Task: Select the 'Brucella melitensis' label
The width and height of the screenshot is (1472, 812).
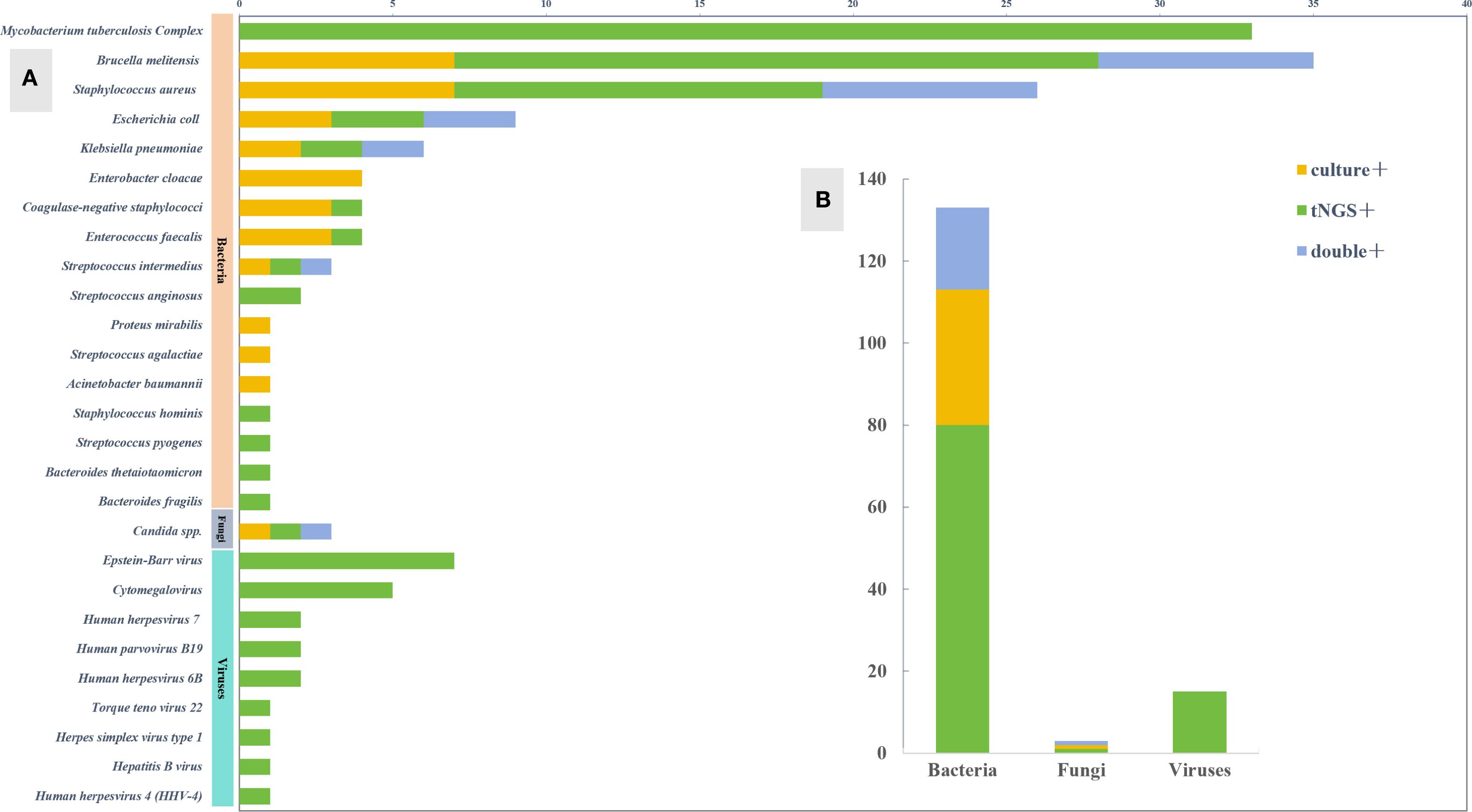Action: (148, 61)
